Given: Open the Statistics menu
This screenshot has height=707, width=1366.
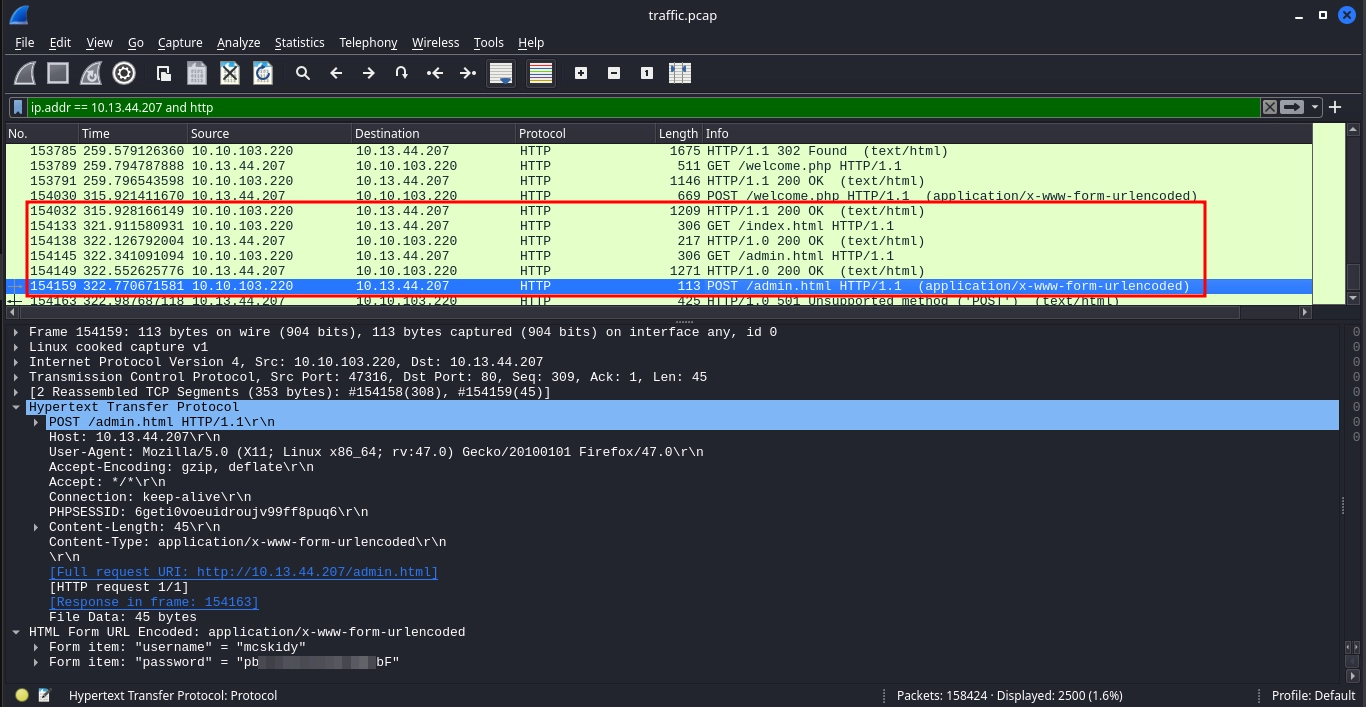Looking at the screenshot, I should (299, 42).
